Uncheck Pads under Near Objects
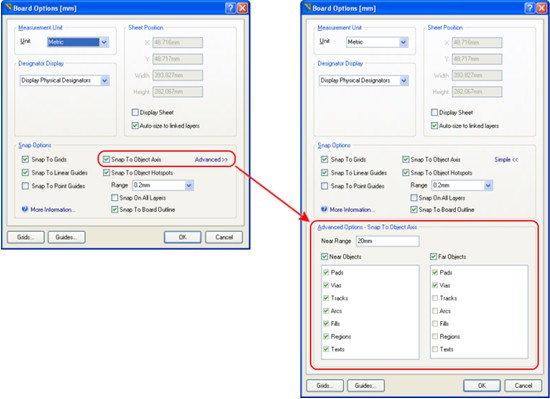Image resolution: width=550 pixels, height=399 pixels. tap(326, 272)
